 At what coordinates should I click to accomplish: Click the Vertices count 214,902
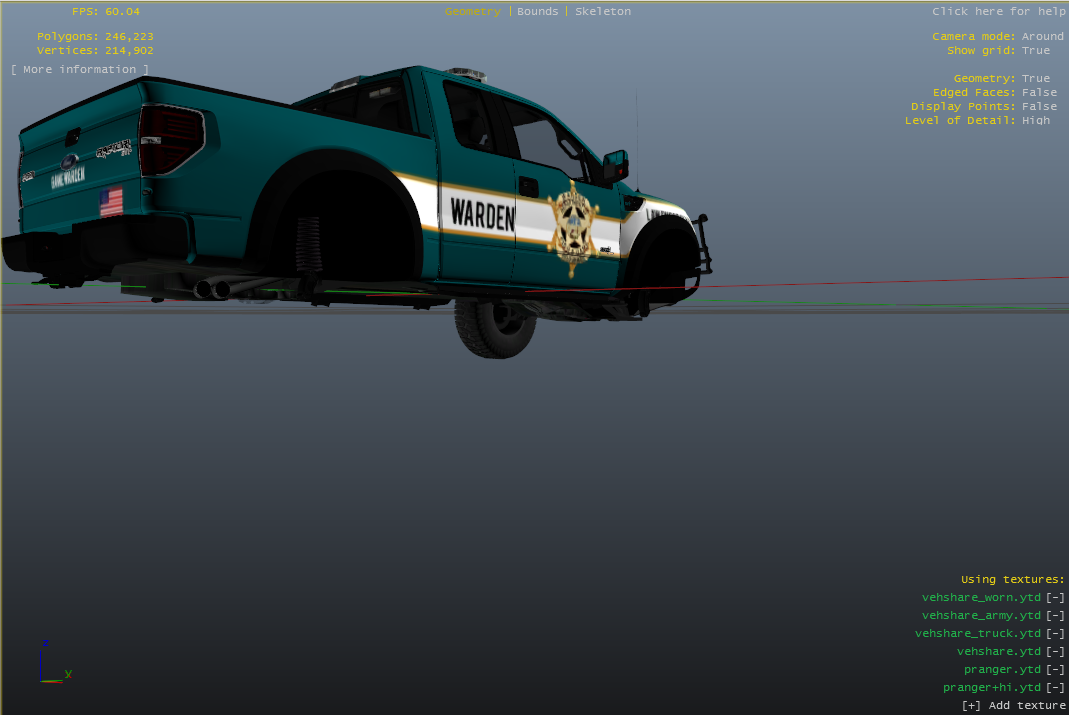tap(129, 50)
